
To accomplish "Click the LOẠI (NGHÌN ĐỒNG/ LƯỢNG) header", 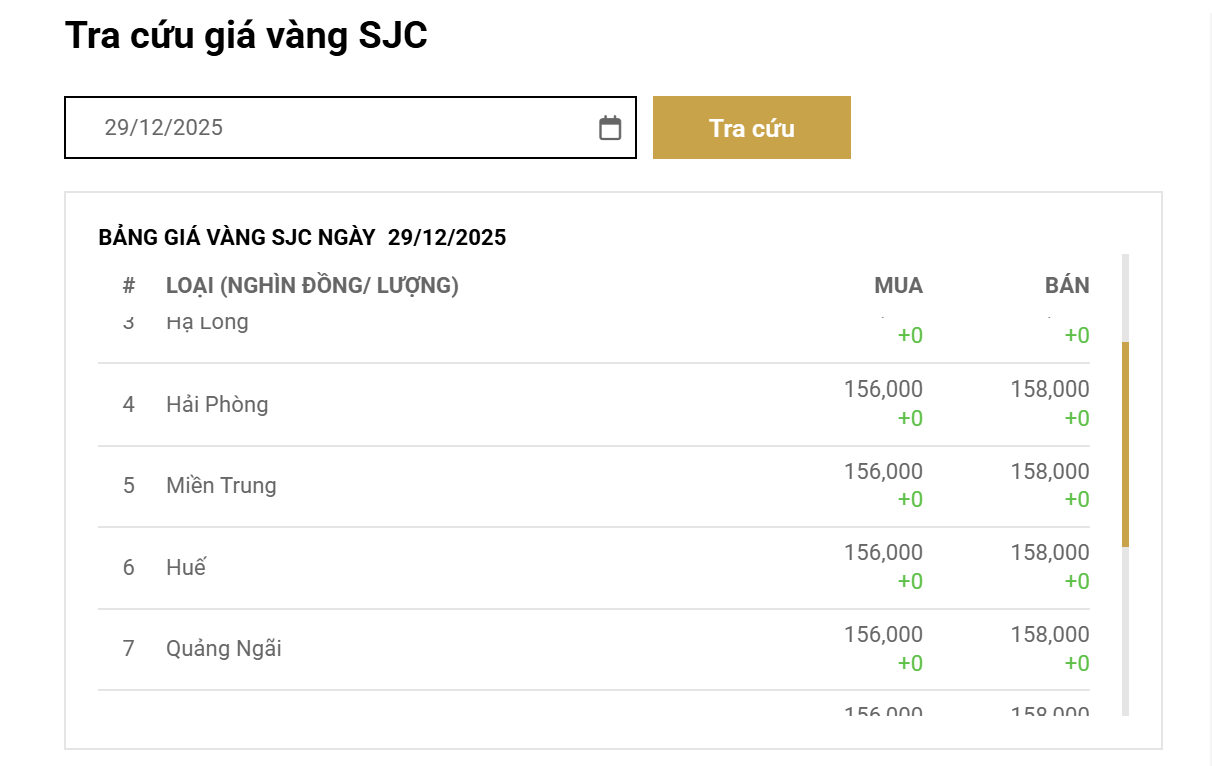I will click(312, 285).
